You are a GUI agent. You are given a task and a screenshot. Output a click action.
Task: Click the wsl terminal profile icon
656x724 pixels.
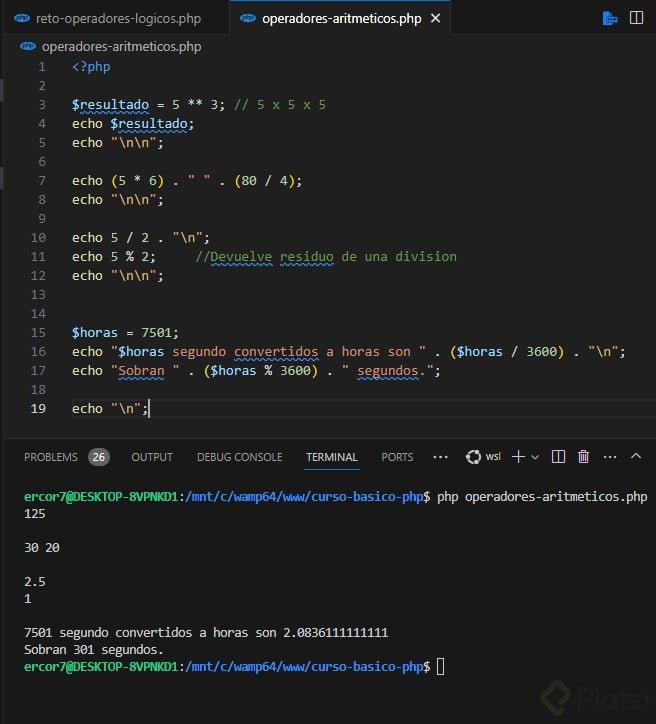(x=473, y=457)
